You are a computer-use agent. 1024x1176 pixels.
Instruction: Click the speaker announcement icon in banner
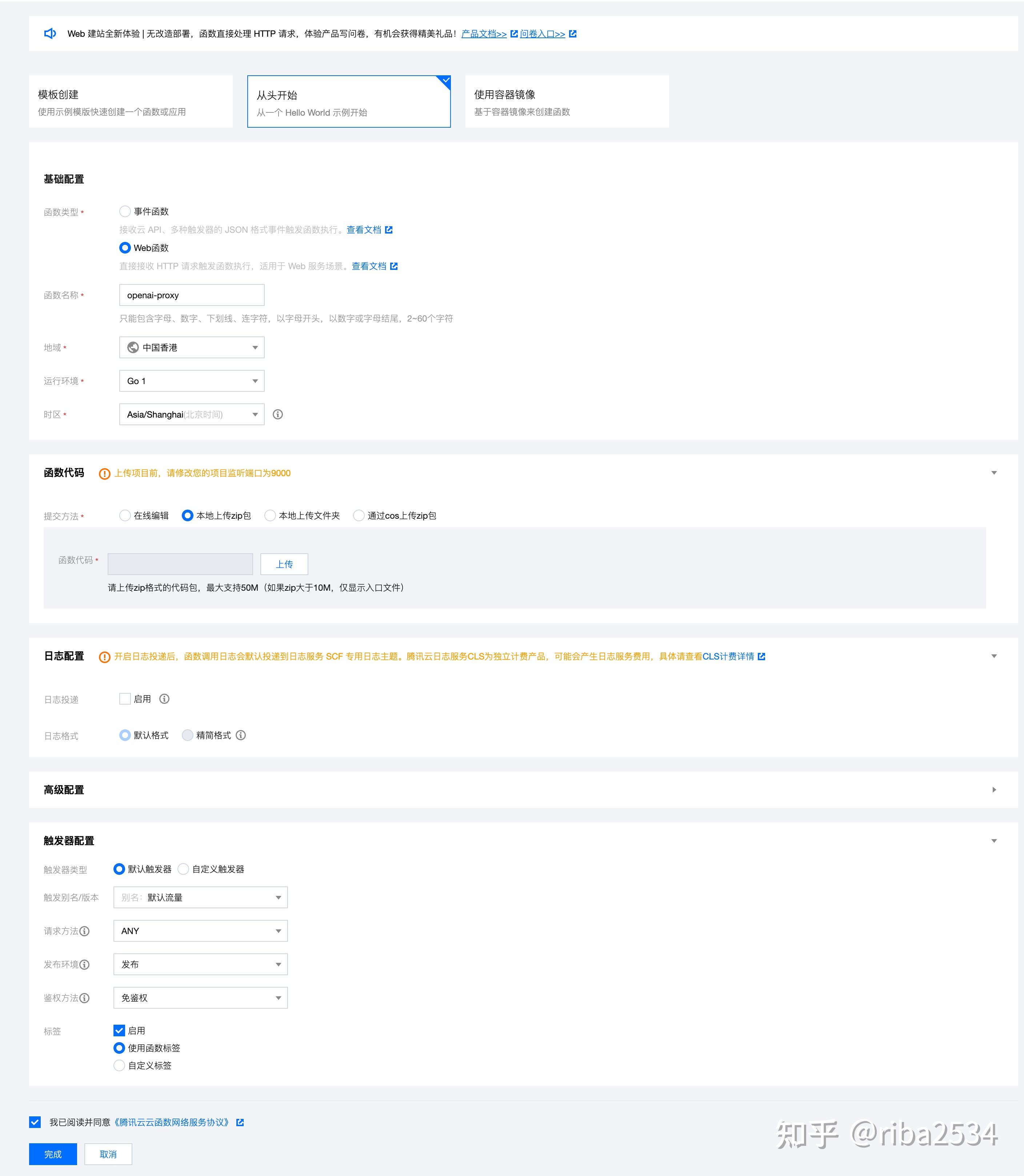[50, 34]
